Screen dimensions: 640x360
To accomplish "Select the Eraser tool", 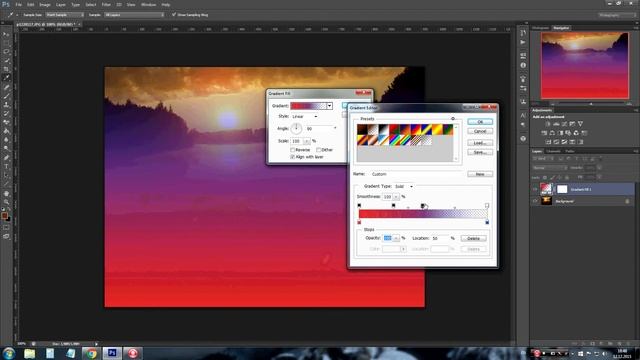I will coord(6,122).
